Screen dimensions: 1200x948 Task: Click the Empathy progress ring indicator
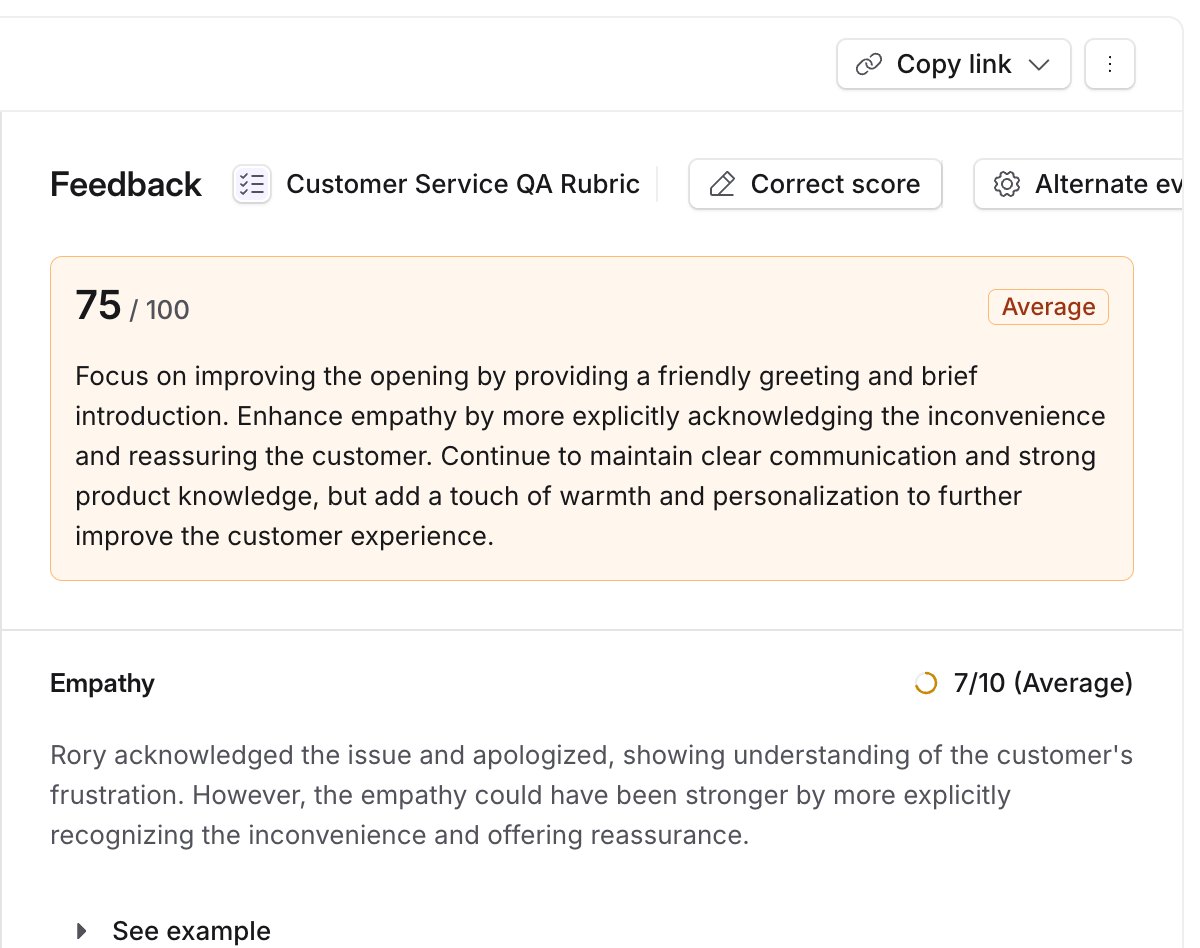click(926, 684)
